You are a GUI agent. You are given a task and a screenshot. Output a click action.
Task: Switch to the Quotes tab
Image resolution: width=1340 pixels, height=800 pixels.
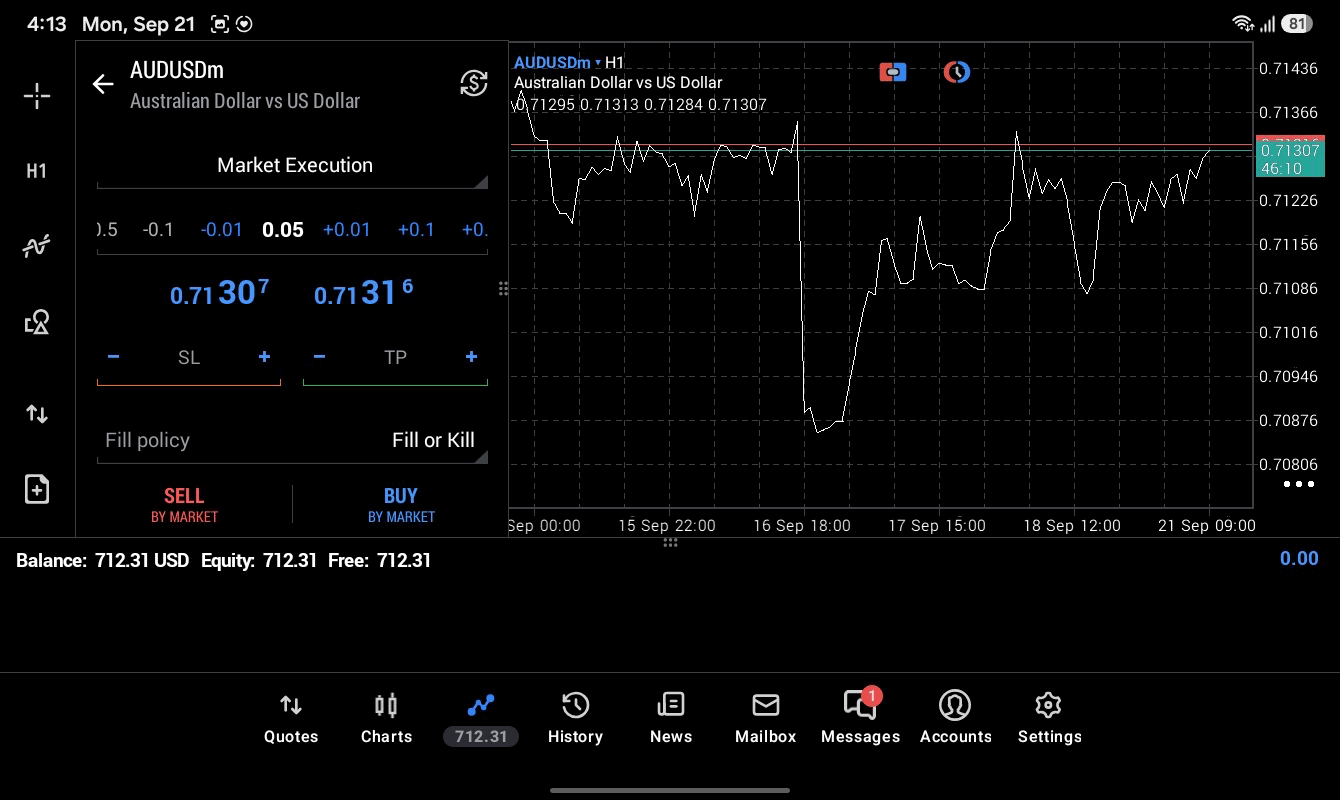point(291,719)
